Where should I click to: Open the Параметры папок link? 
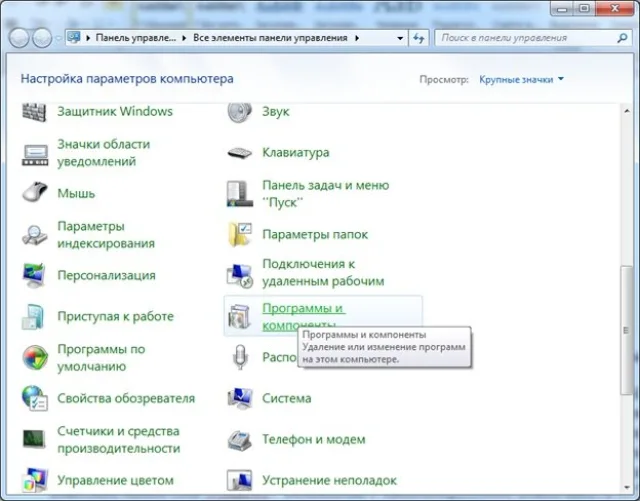pos(315,234)
